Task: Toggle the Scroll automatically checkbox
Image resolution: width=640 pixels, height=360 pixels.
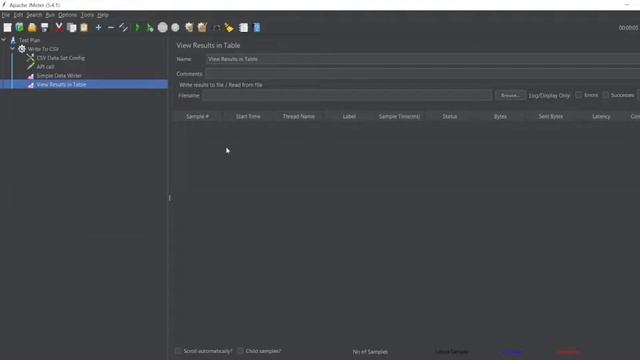Action: point(178,351)
